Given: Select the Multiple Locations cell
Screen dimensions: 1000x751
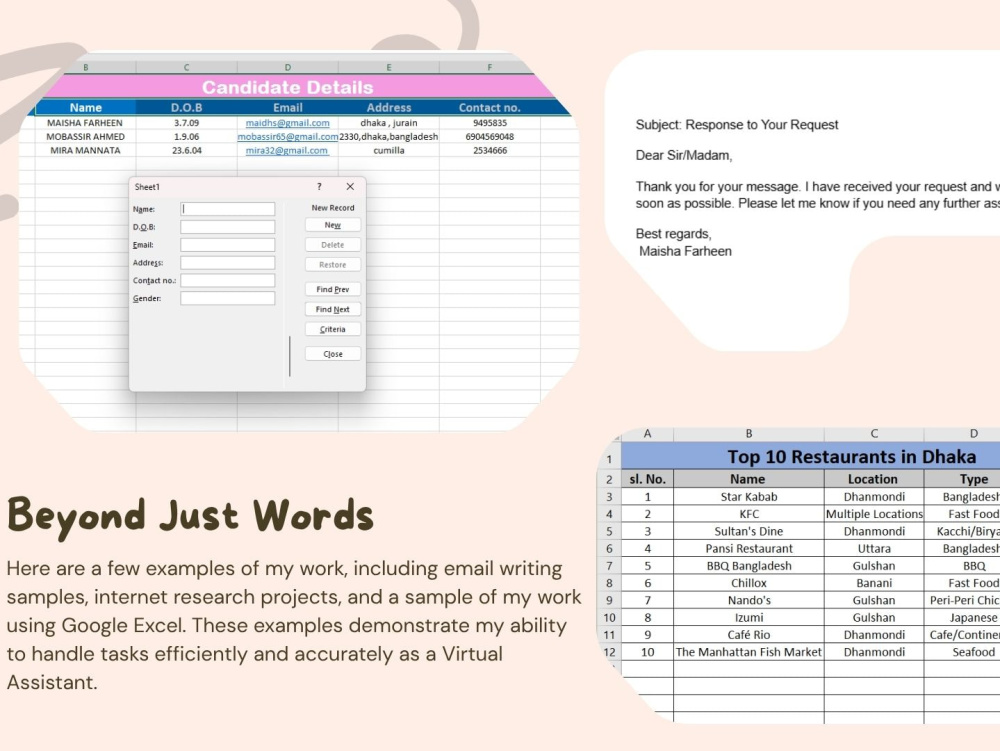Looking at the screenshot, I should tap(874, 514).
